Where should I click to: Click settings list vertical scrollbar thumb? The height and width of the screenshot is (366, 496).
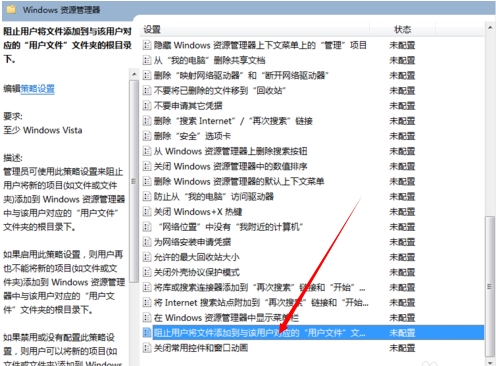click(490, 287)
